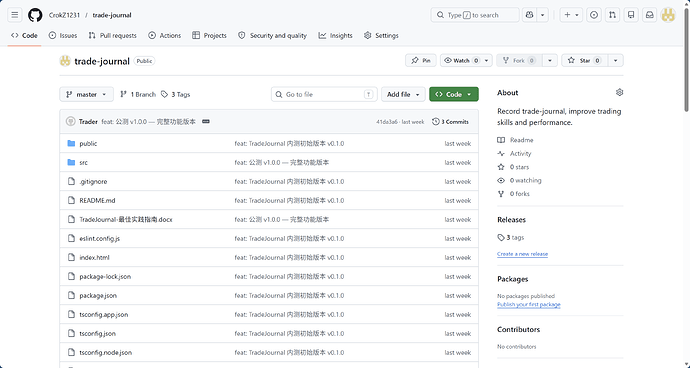690x368 pixels.
Task: Open user profile avatar menu
Action: [668, 15]
